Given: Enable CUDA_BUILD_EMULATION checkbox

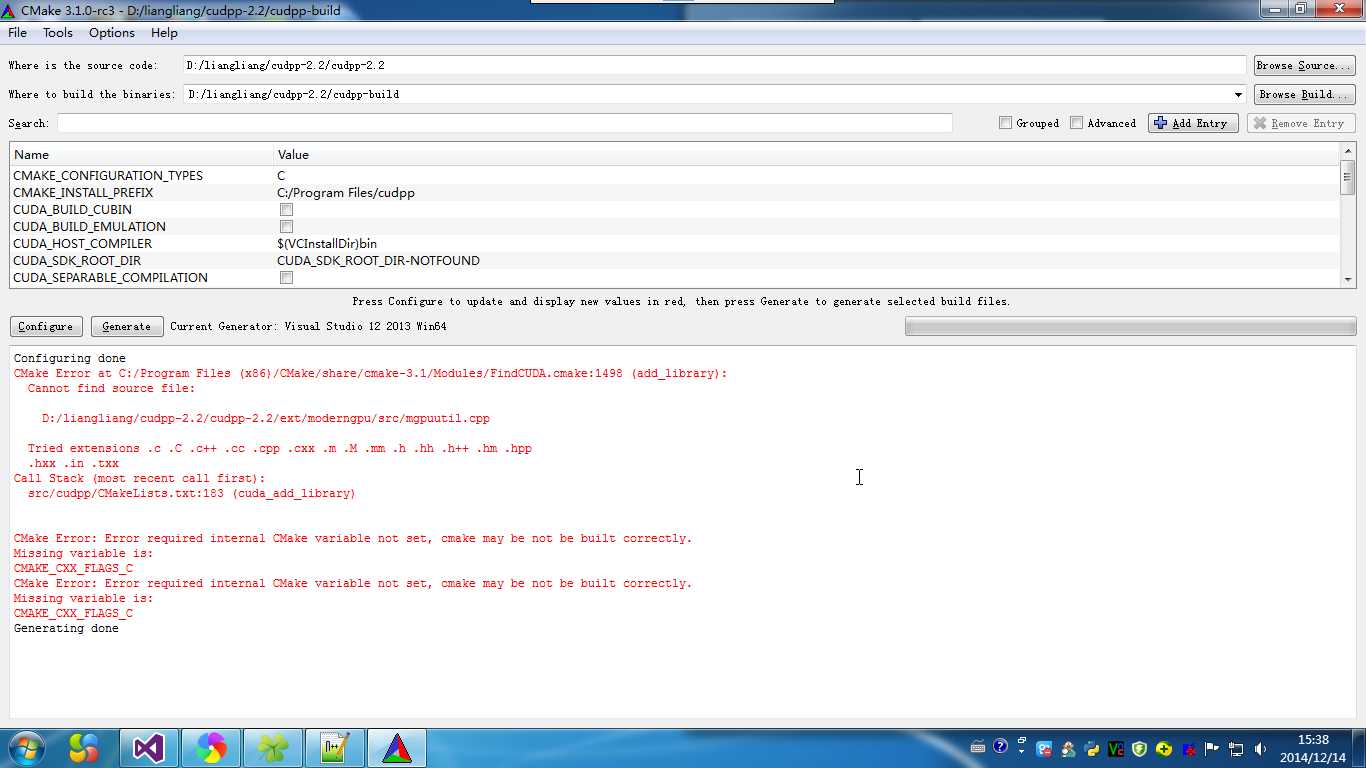Looking at the screenshot, I should (286, 227).
